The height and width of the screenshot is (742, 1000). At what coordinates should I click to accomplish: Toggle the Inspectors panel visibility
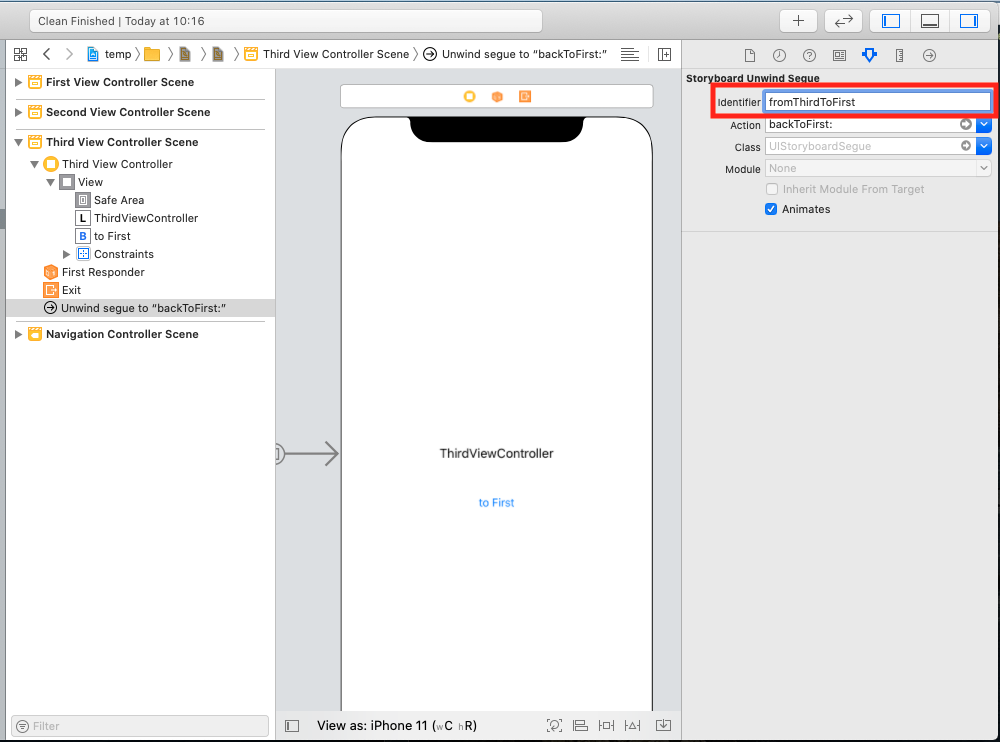(969, 21)
